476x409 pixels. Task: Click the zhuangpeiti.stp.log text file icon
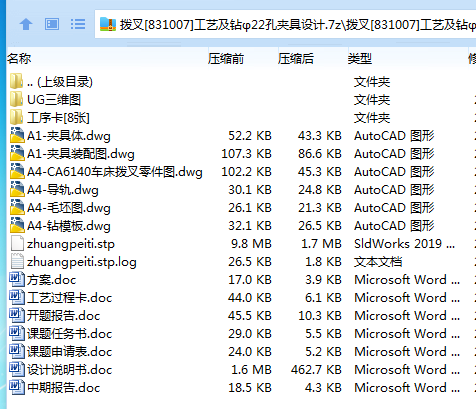17,262
